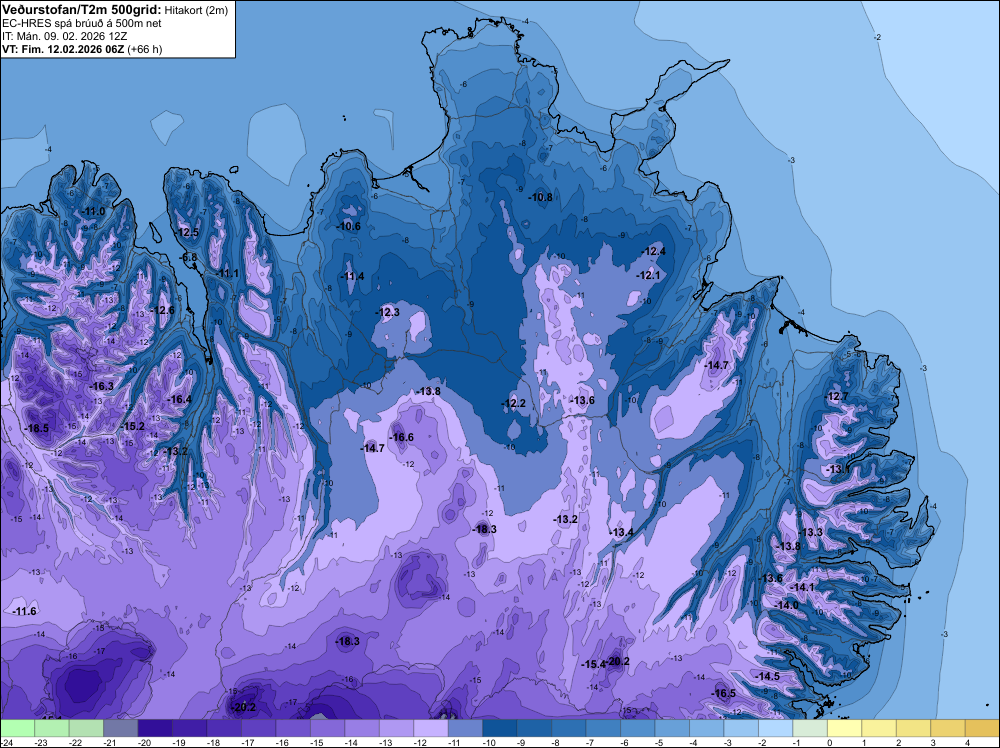The image size is (1000, 748).
Task: Click the -12.4 temperature label
Action: [x=654, y=251]
